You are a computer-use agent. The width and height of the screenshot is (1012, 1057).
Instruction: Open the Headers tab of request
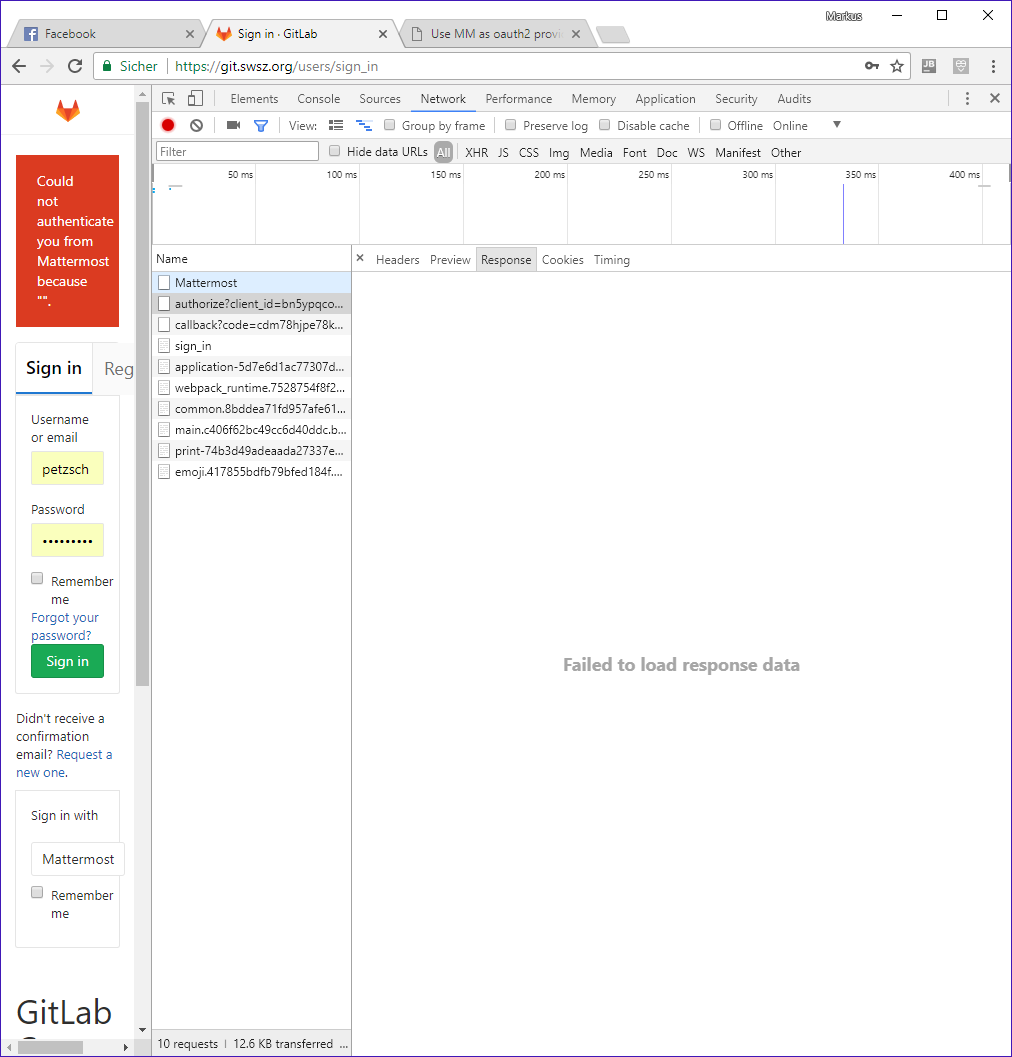tap(397, 260)
